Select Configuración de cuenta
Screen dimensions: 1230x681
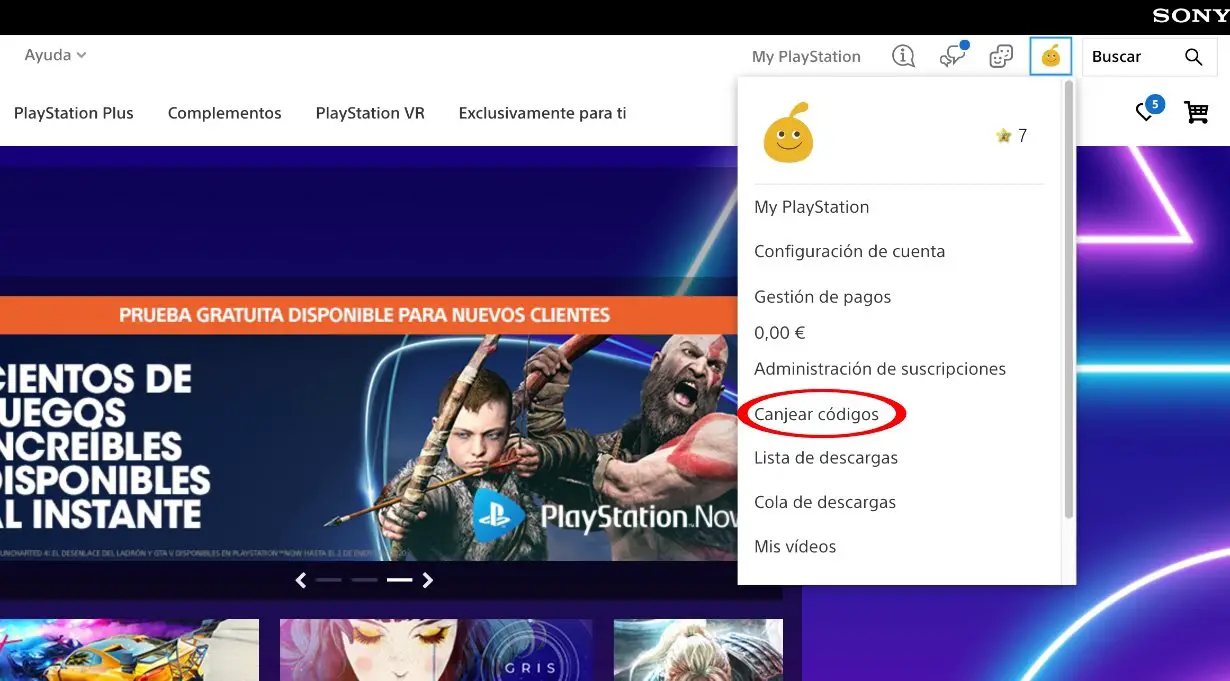[849, 251]
